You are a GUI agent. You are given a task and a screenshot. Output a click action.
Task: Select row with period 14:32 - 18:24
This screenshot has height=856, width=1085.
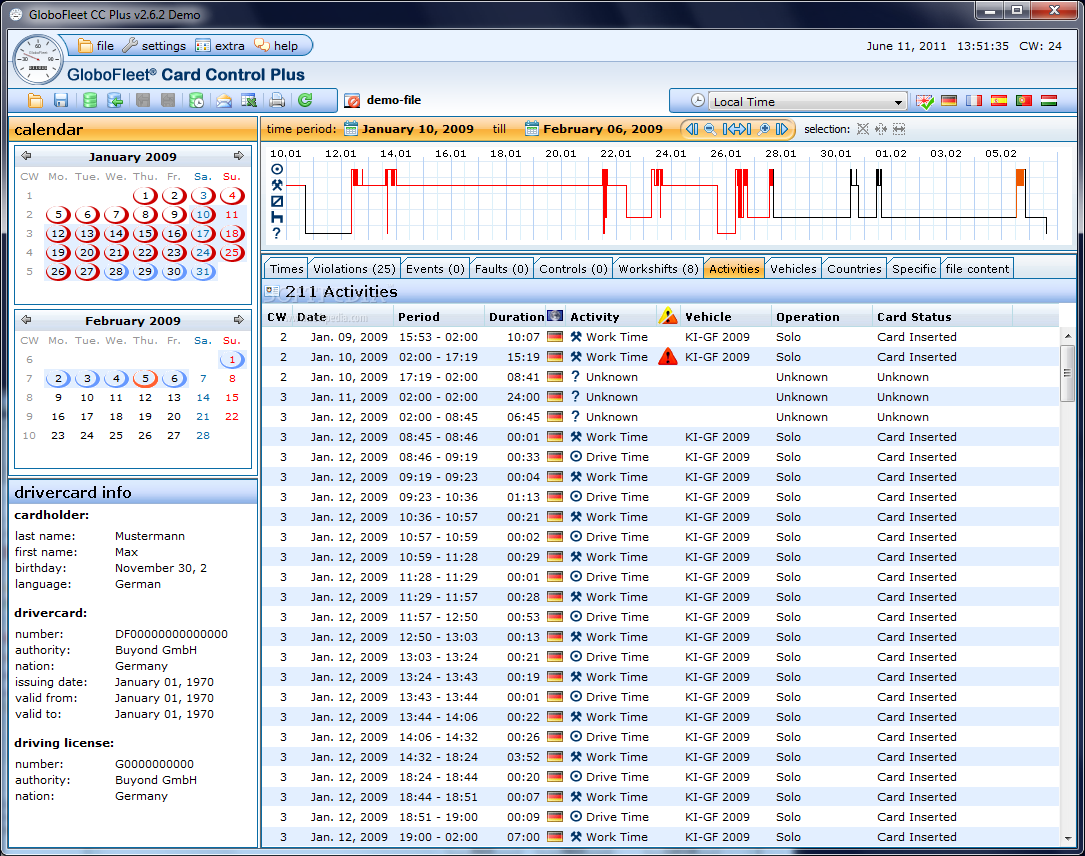(x=660, y=757)
